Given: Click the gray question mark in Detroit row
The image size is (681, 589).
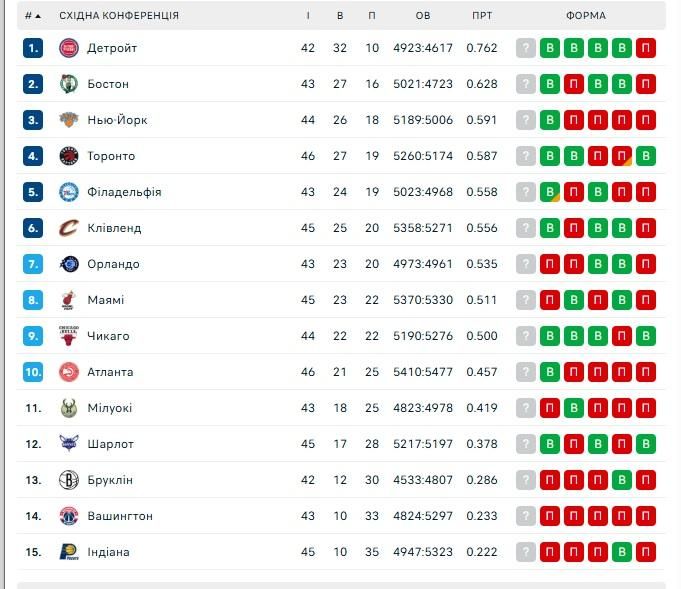Looking at the screenshot, I should click(526, 48).
